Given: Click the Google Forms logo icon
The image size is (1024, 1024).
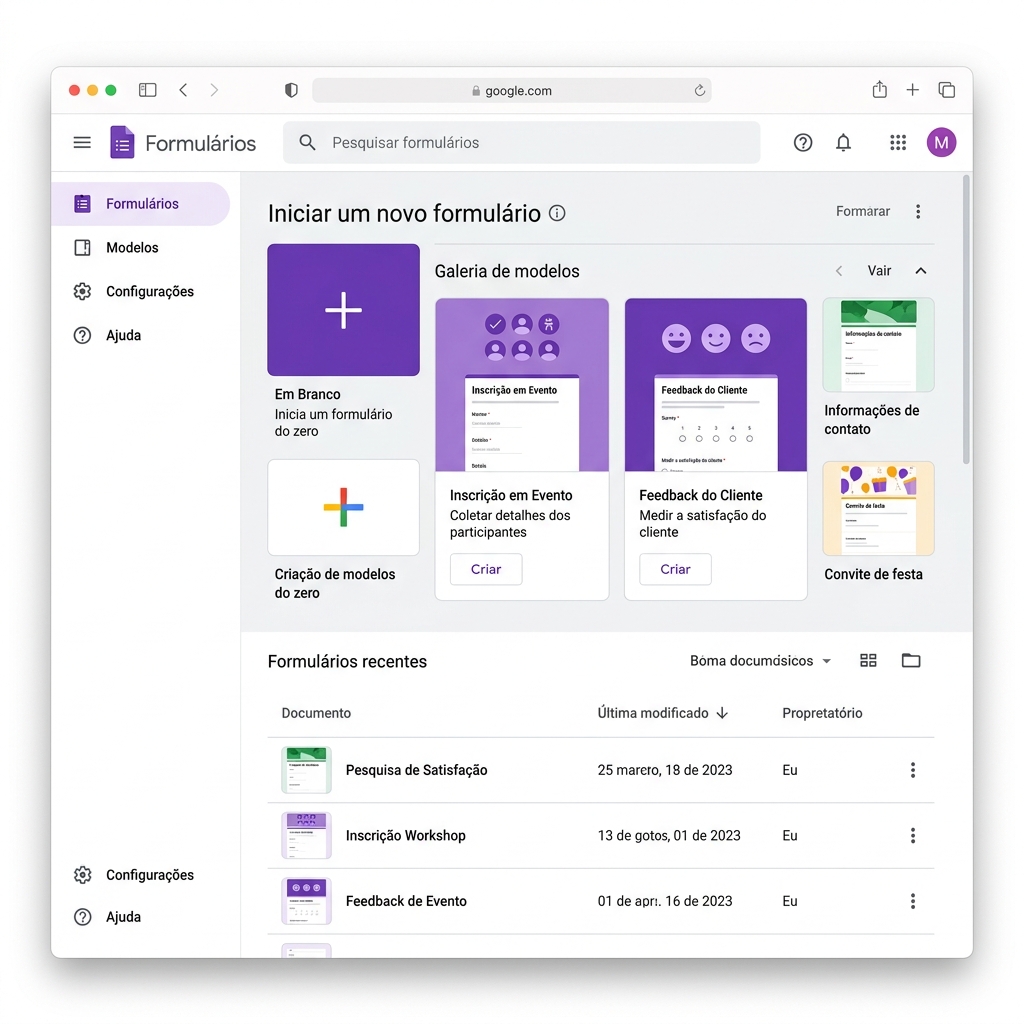Looking at the screenshot, I should click(x=122, y=142).
